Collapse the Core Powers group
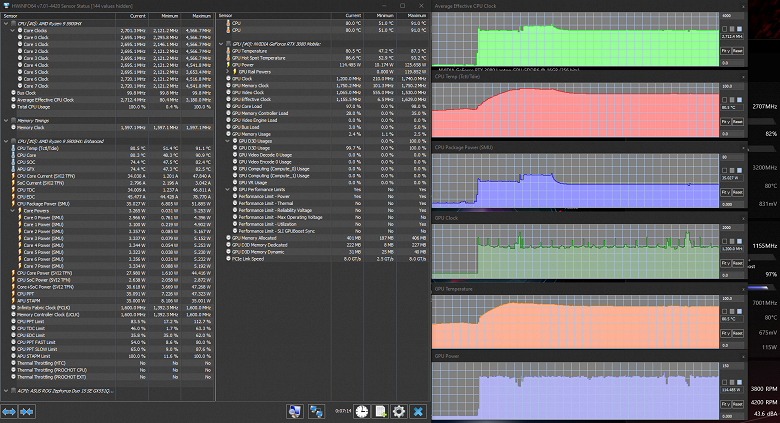780x423 pixels. pos(12,211)
